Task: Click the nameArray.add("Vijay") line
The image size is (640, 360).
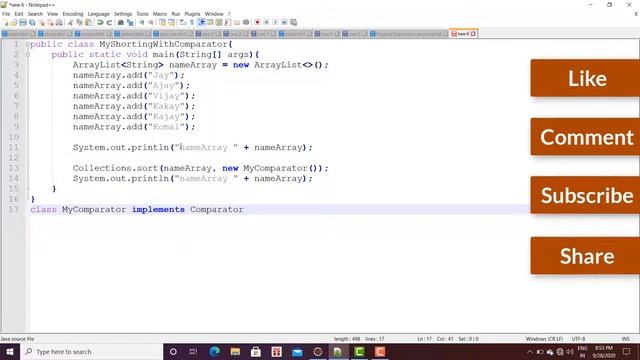Action: [134, 96]
